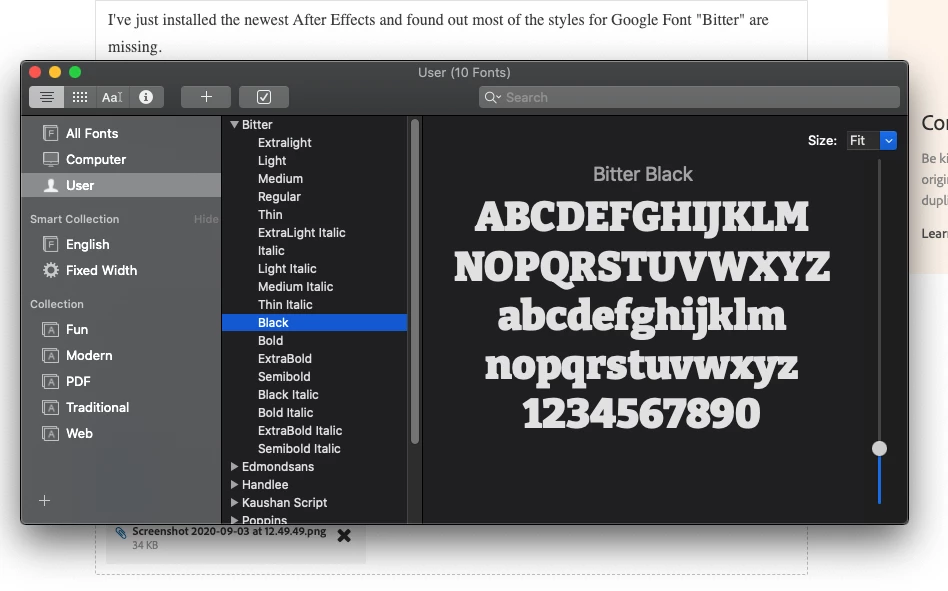The image size is (948, 591).
Task: Select Computer collection in sidebar
Action: pos(121,160)
